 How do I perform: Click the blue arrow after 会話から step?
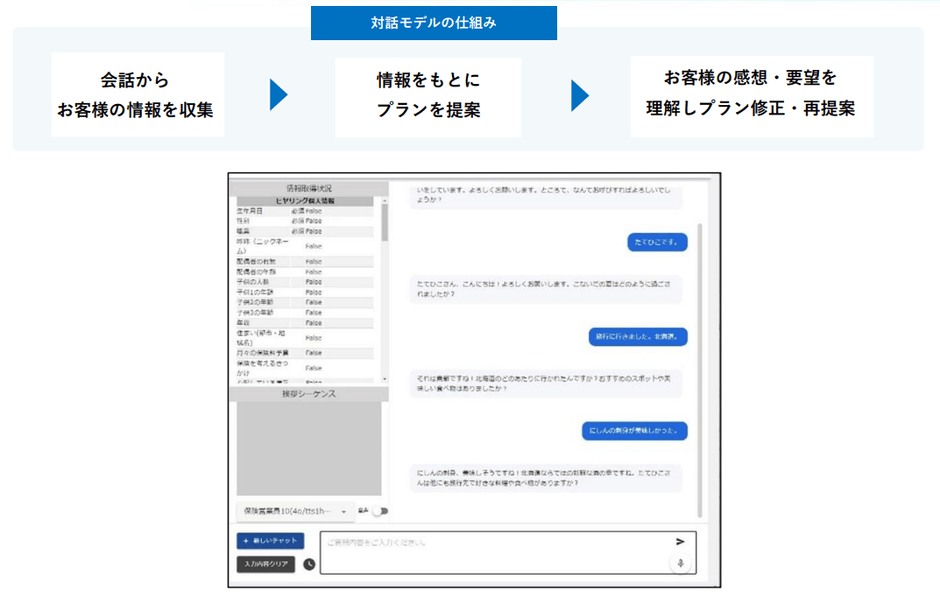(277, 92)
